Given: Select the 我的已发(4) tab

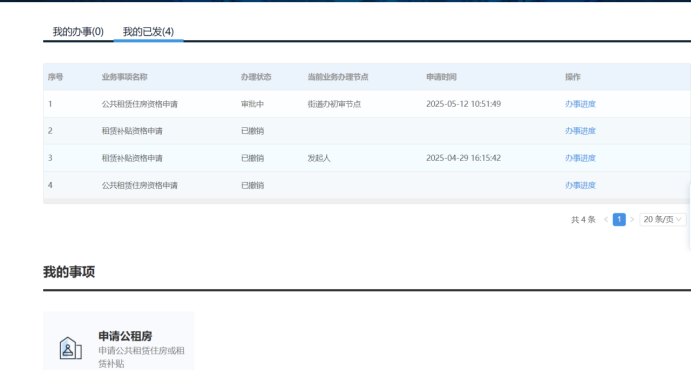Looking at the screenshot, I should 148,32.
